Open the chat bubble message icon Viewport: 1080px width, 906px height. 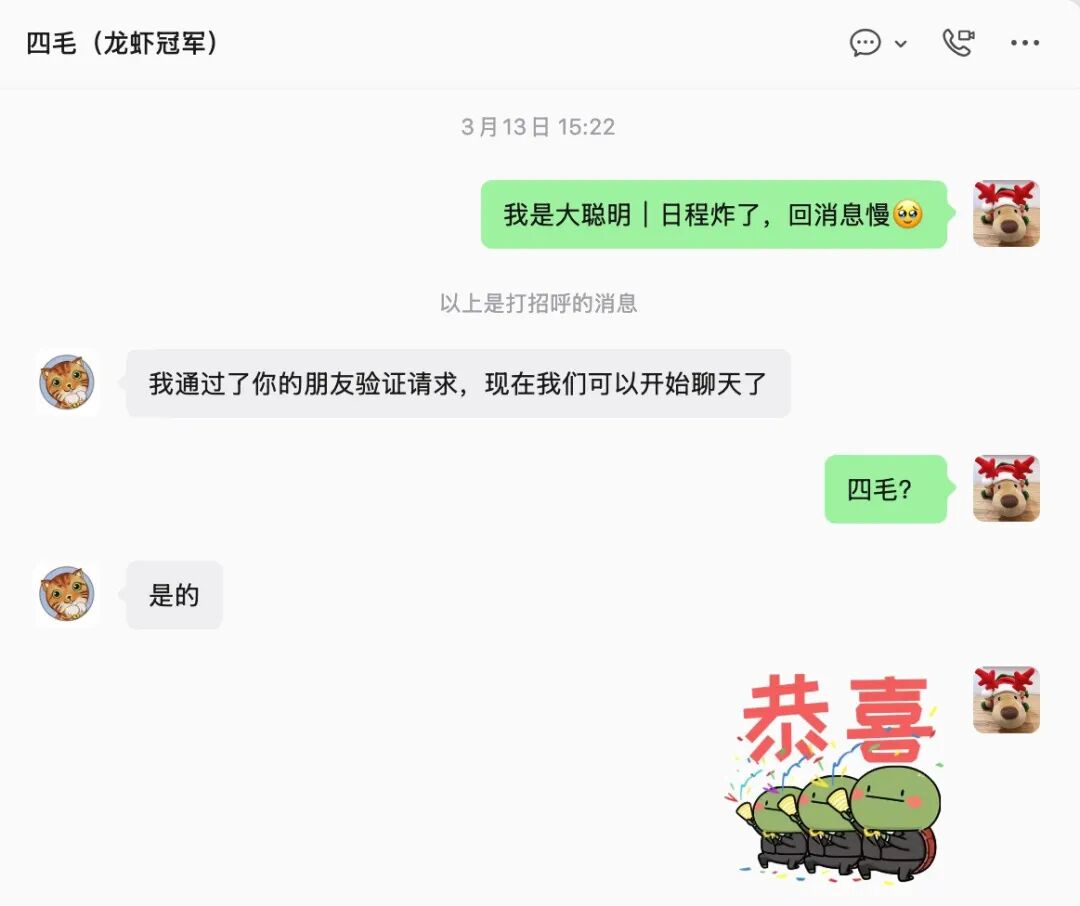click(865, 43)
